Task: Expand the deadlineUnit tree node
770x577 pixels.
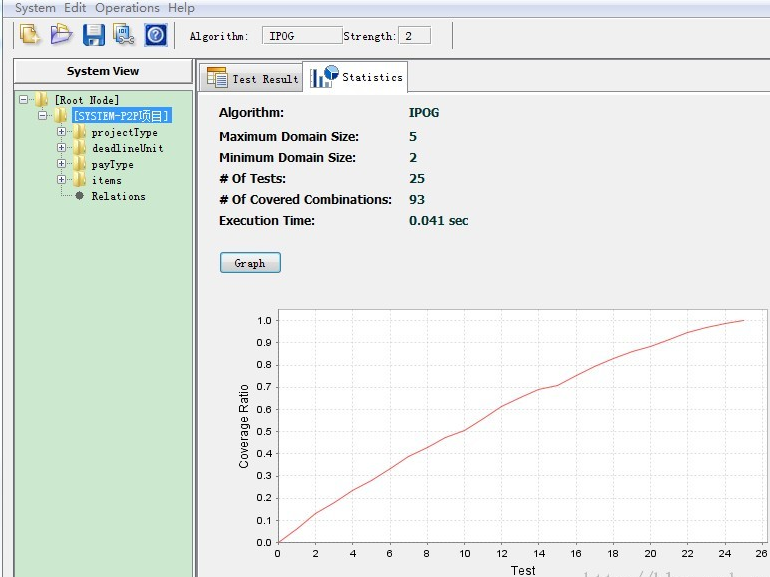Action: click(x=61, y=148)
